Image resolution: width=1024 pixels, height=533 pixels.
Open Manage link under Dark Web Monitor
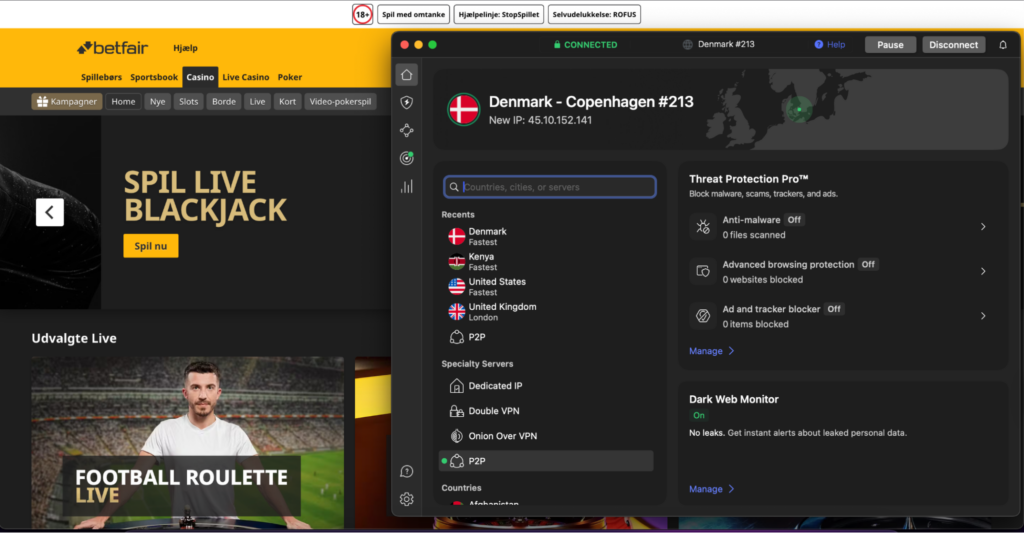[711, 489]
